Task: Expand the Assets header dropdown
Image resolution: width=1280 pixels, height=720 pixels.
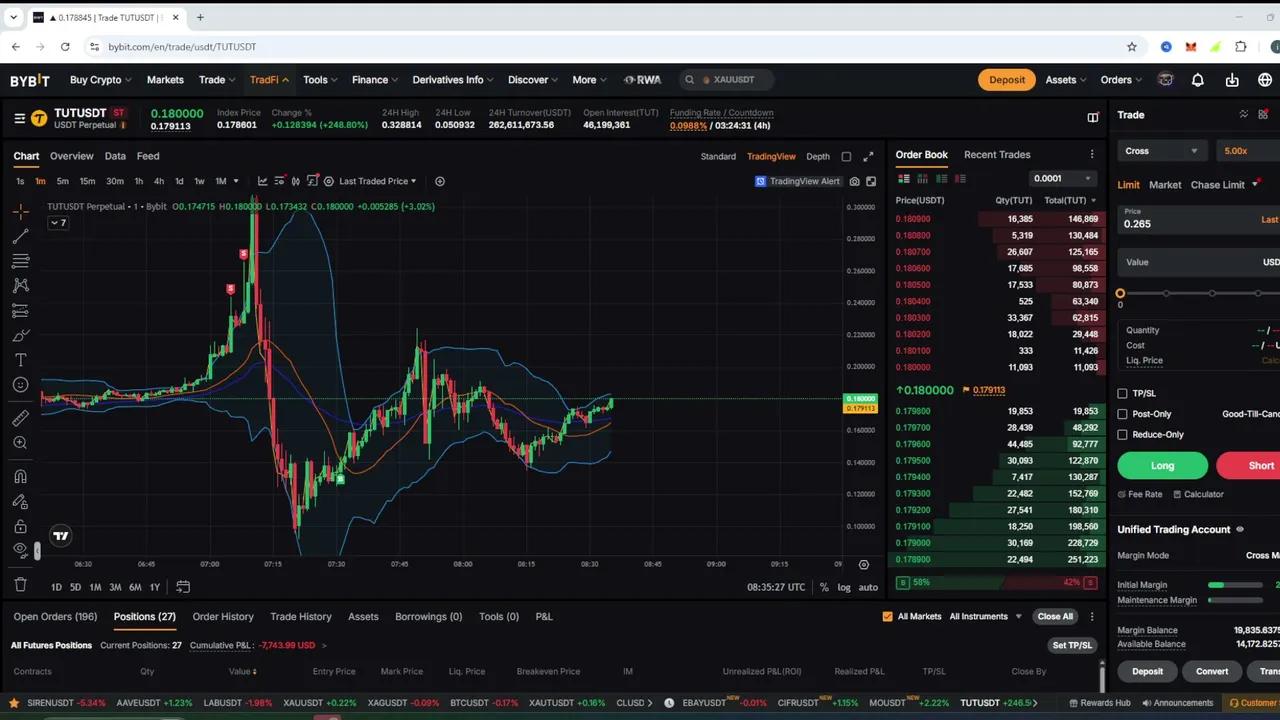Action: pyautogui.click(x=1066, y=80)
